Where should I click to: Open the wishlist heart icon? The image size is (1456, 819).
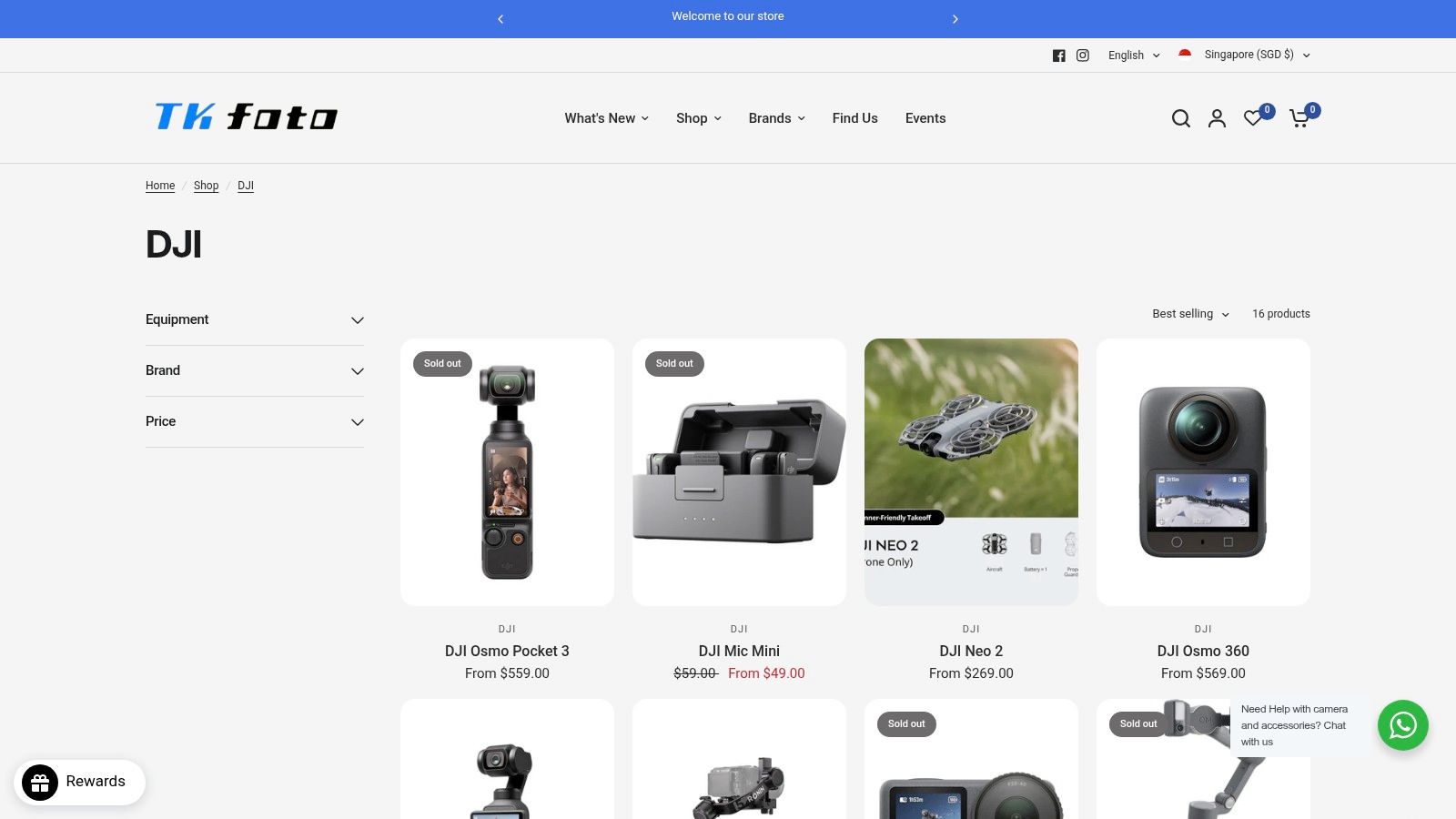point(1254,118)
